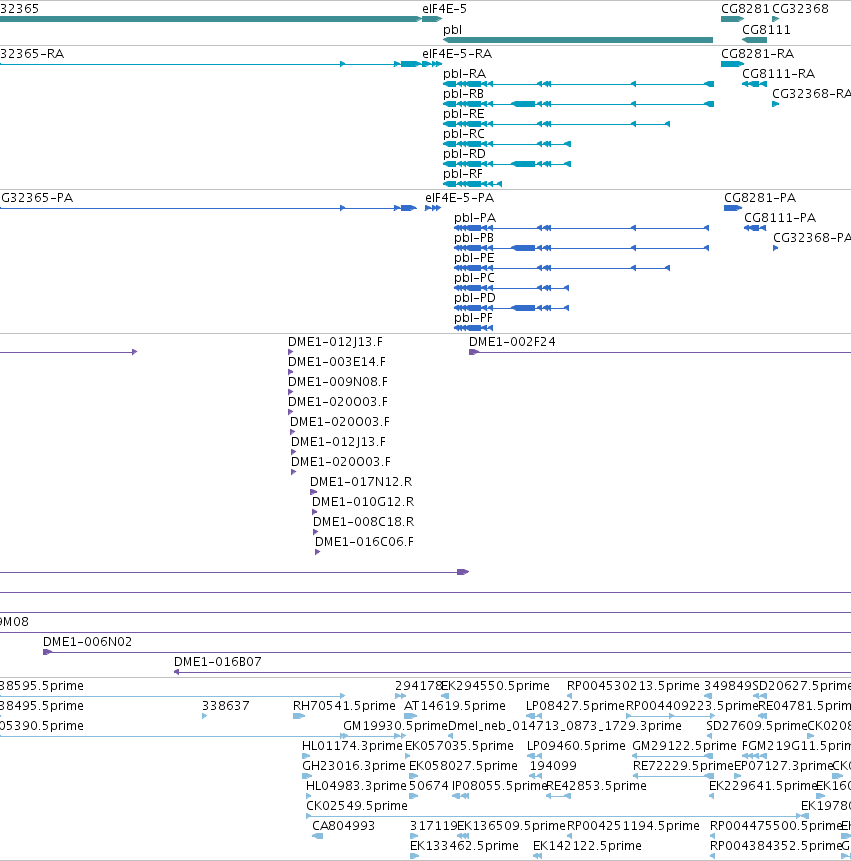Screen dimensions: 851x861
Task: Select EST LP09460.5prime
Action: click(576, 746)
